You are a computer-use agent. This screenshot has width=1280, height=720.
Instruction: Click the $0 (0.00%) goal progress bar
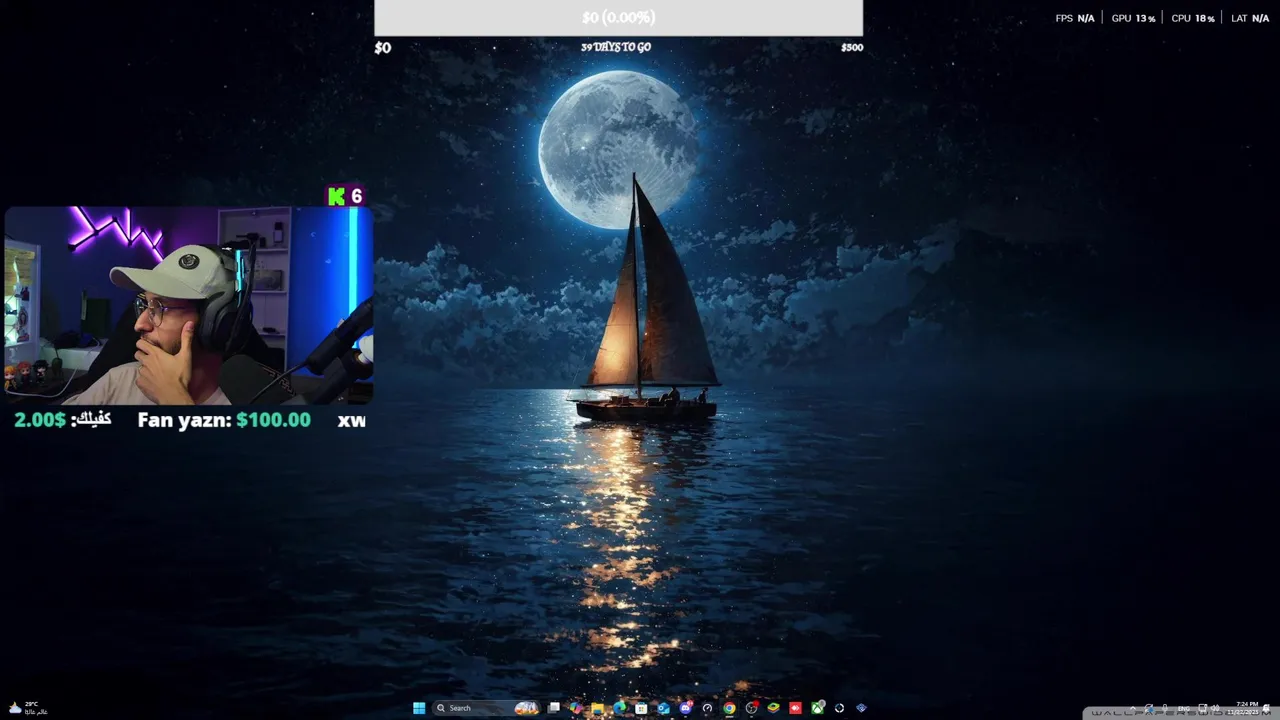(618, 18)
